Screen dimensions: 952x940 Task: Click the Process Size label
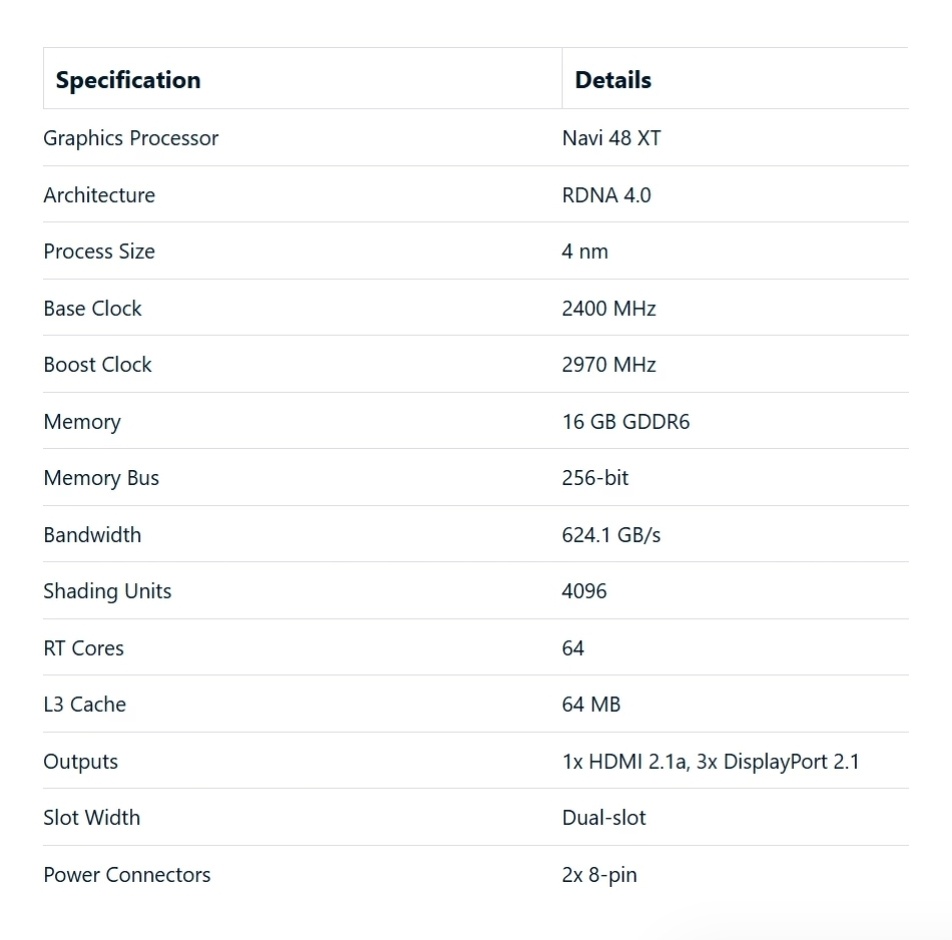[x=99, y=251]
